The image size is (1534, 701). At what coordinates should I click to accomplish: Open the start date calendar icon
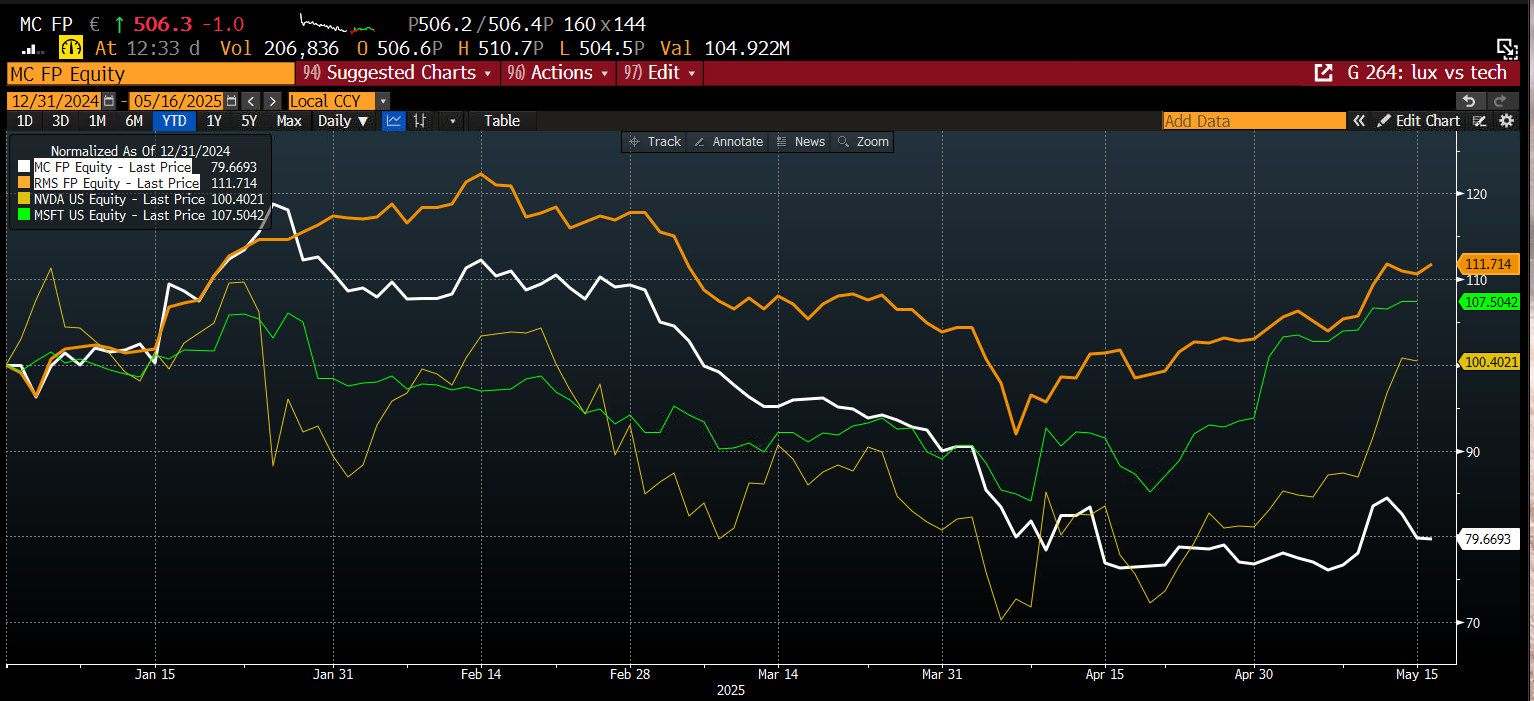click(x=109, y=101)
